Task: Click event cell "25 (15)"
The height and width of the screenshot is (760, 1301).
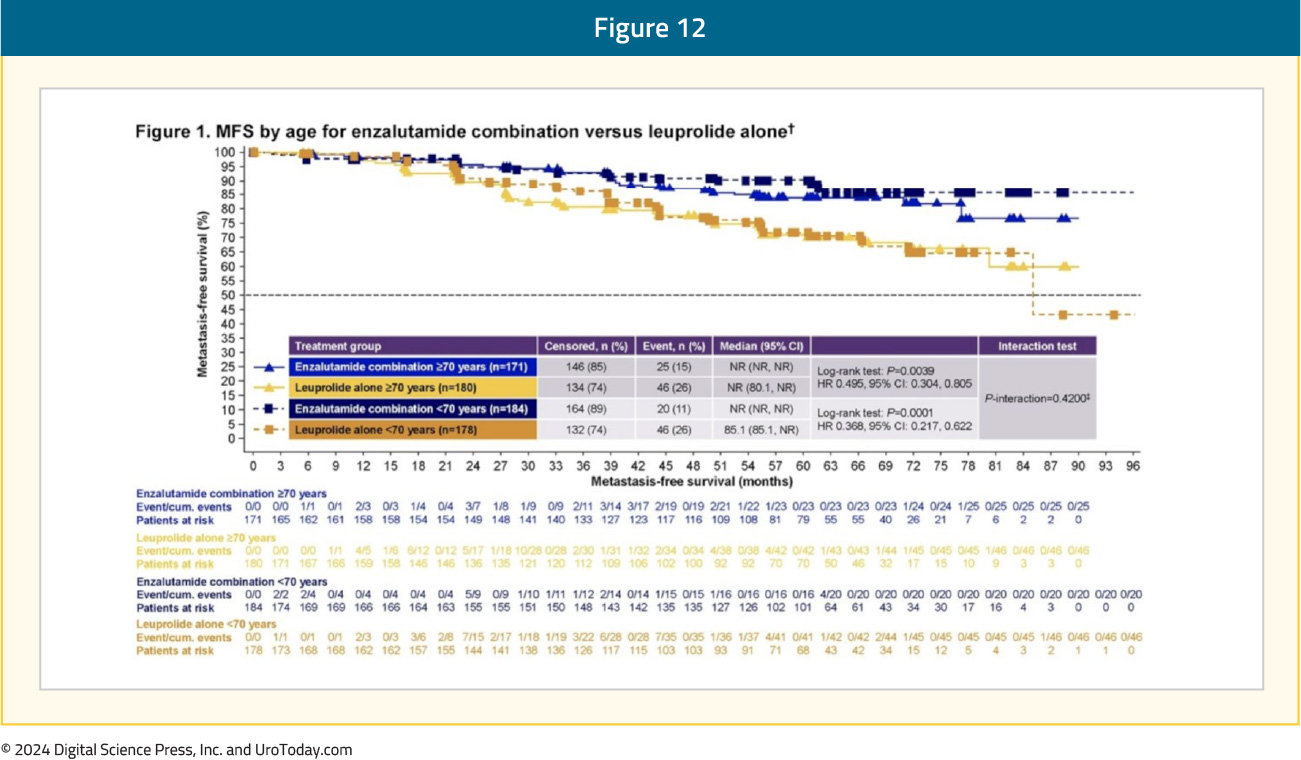Action: tap(672, 368)
